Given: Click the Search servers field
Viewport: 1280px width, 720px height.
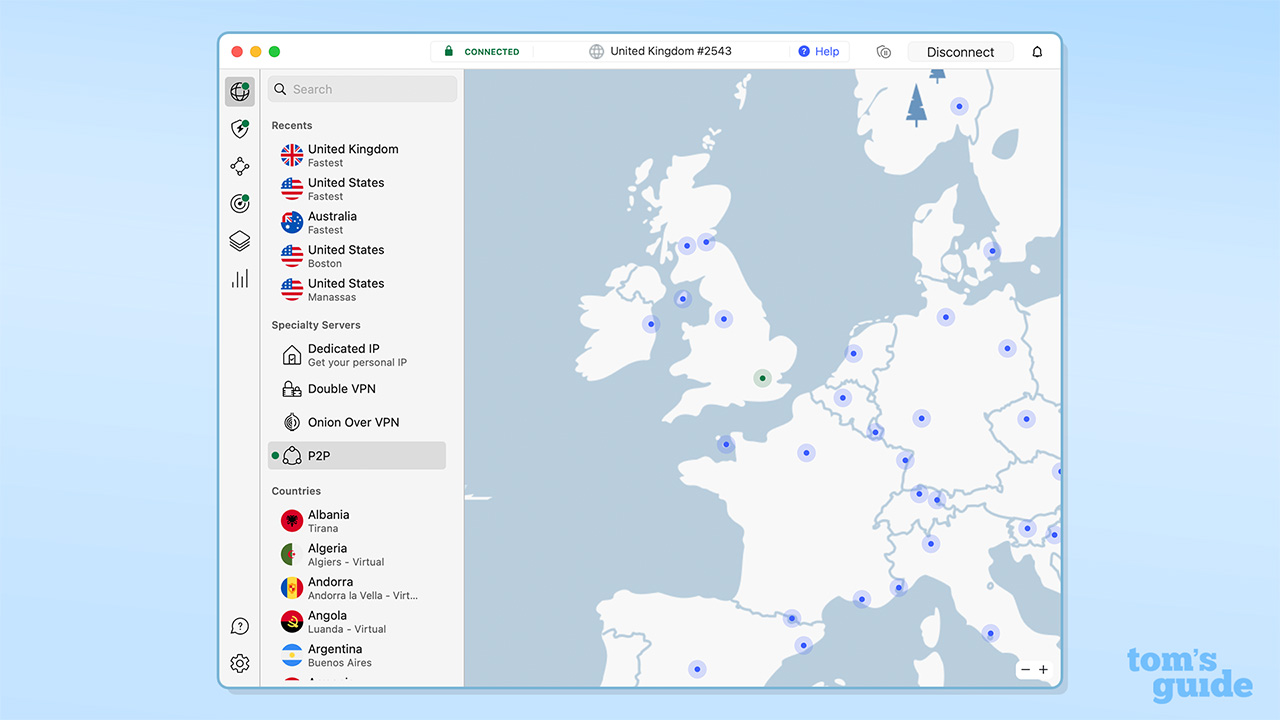Looking at the screenshot, I should [x=362, y=89].
